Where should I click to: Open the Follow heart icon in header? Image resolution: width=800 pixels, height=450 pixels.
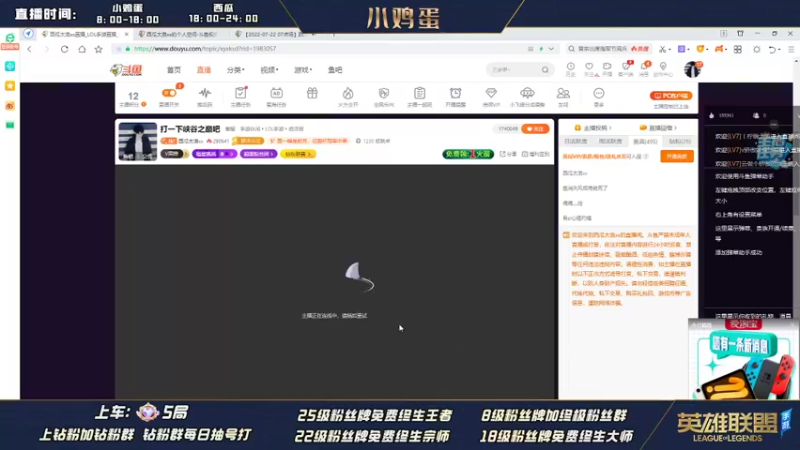589,66
